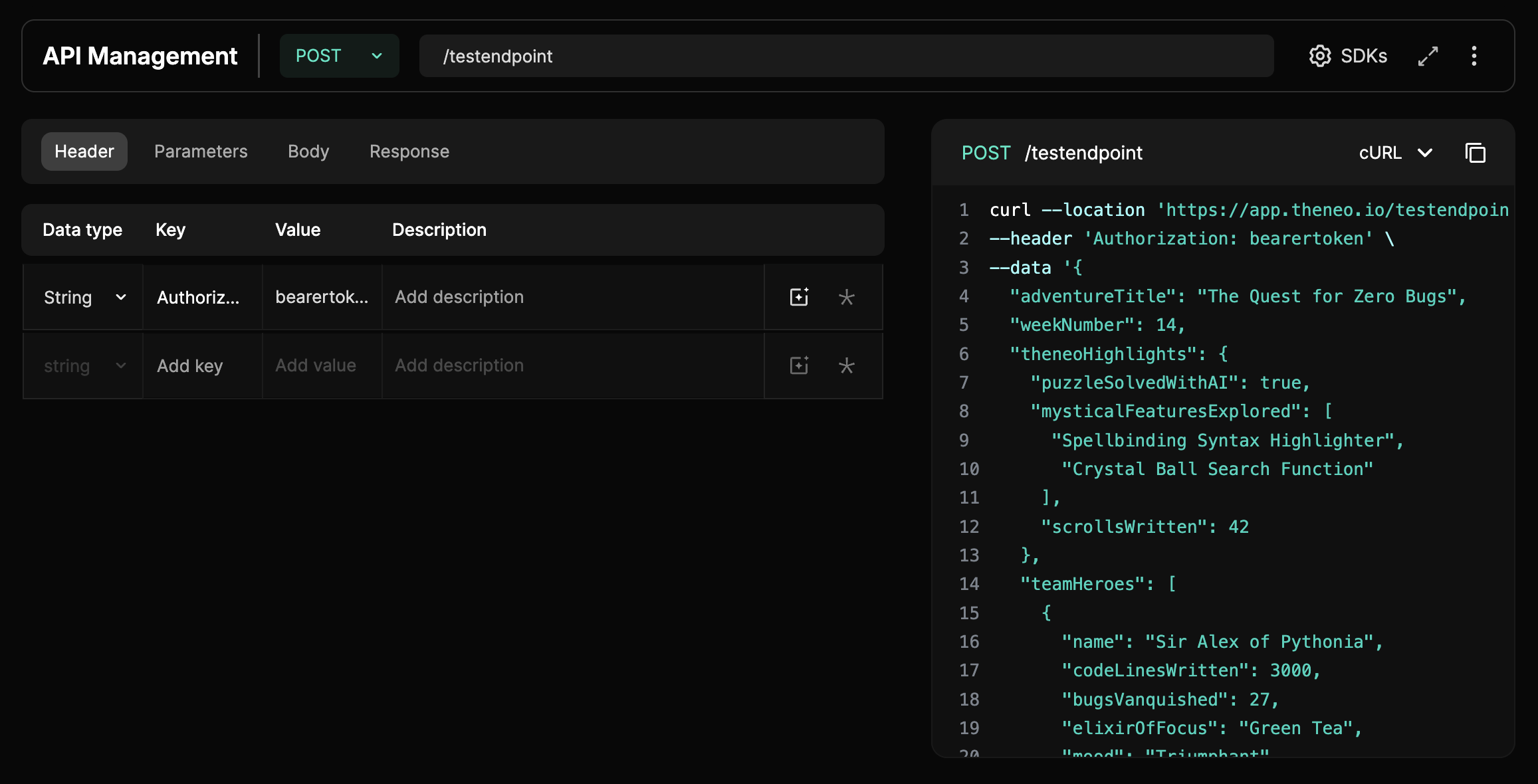
Task: Change the String data type of the Authorization row
Action: [x=84, y=297]
